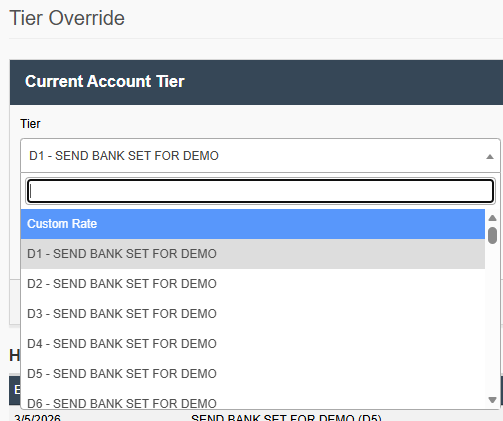The image size is (503, 421).
Task: Click the 3/5/2026 date cell
Action: (x=38, y=418)
